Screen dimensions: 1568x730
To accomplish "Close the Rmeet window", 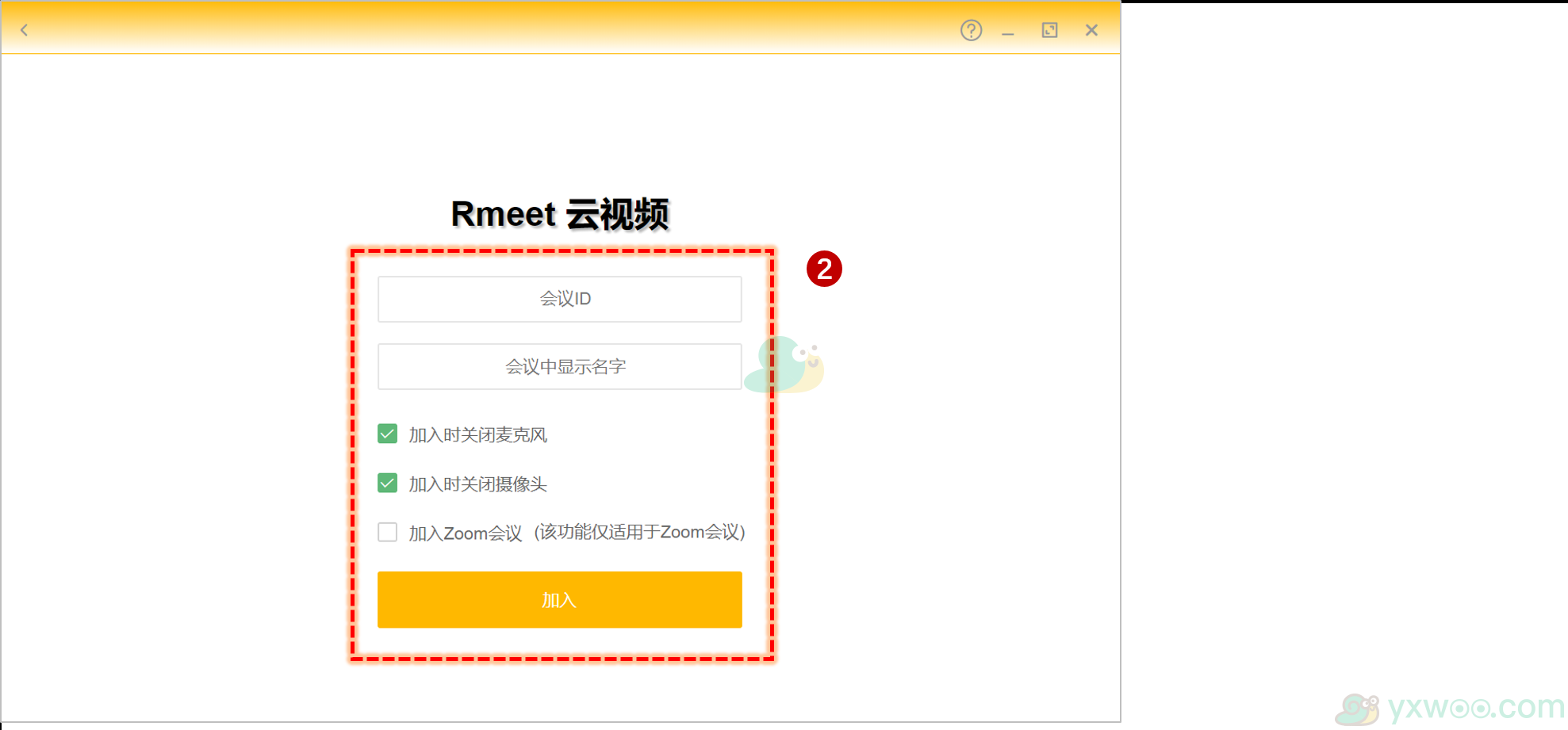I will (1091, 30).
